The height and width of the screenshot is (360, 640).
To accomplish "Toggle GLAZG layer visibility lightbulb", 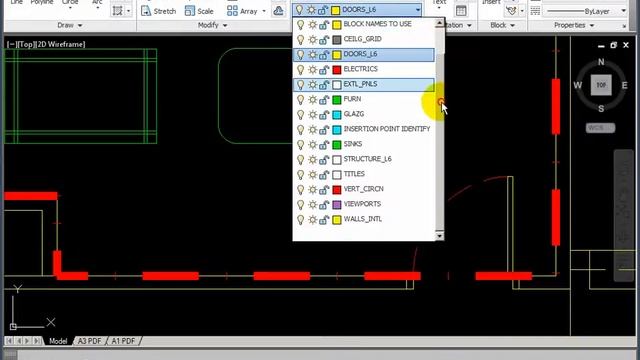I will pyautogui.click(x=300, y=114).
